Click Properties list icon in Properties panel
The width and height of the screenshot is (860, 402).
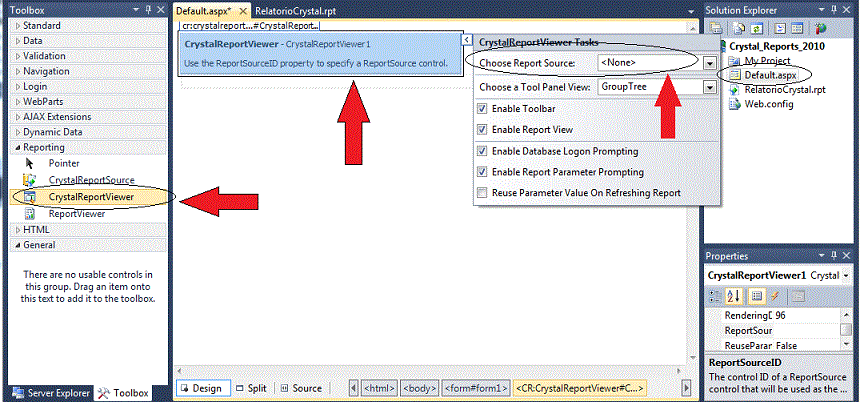coord(757,296)
